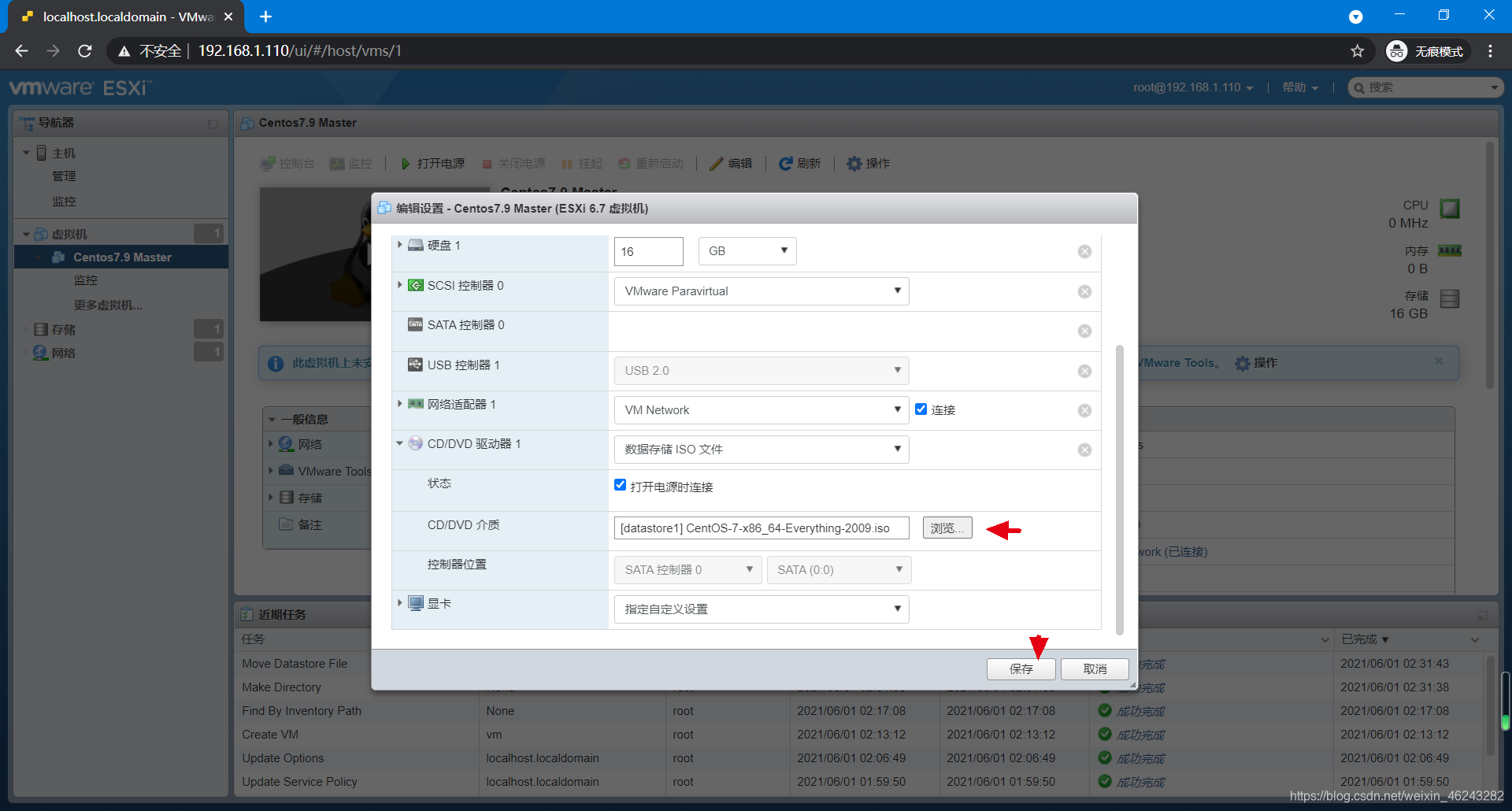
Task: Select 管理 under host in navigator
Action: point(64,176)
